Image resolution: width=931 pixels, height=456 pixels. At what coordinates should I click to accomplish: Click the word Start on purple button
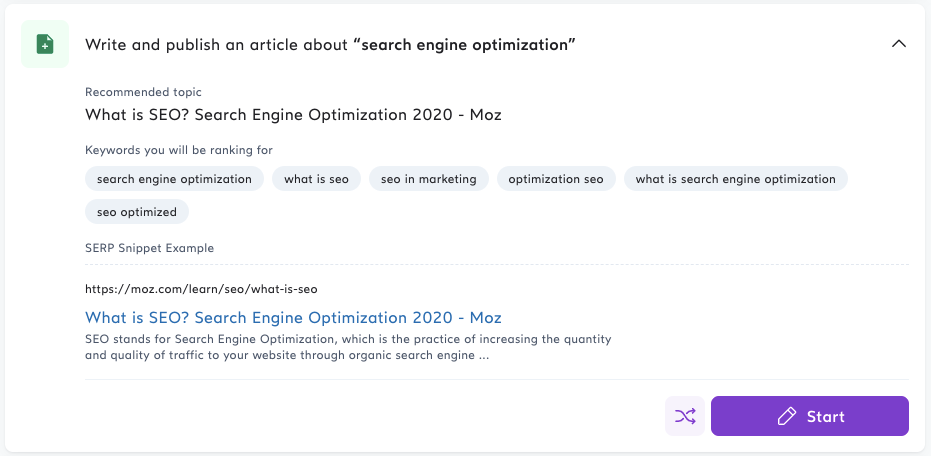pos(825,416)
